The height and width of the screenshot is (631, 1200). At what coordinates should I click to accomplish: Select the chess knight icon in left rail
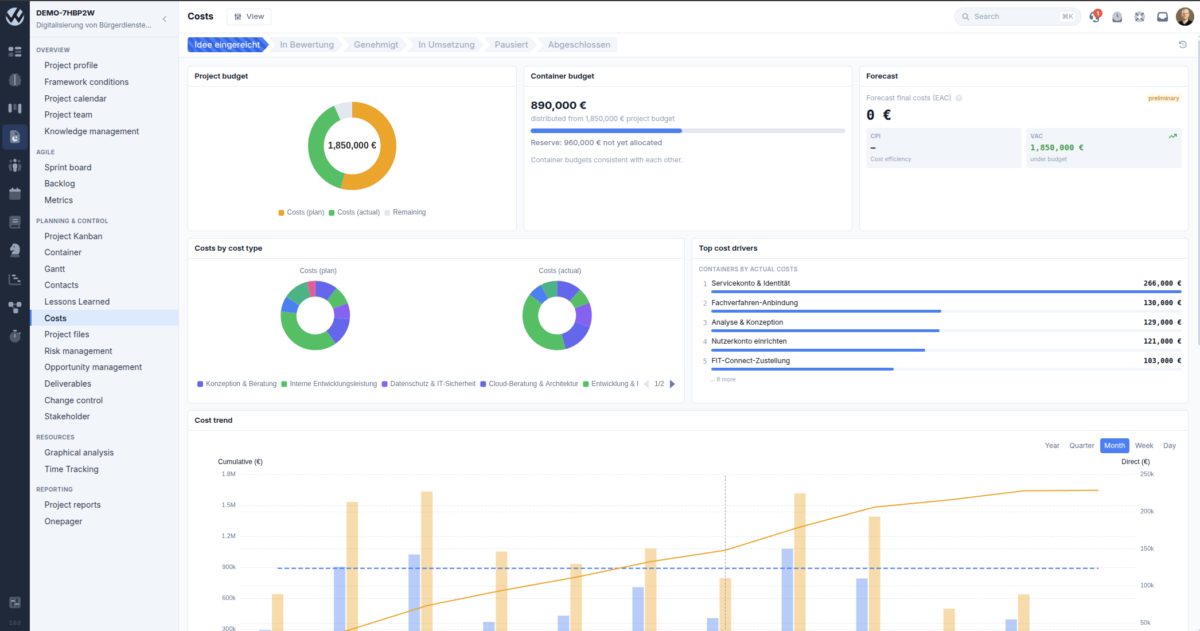[15, 250]
